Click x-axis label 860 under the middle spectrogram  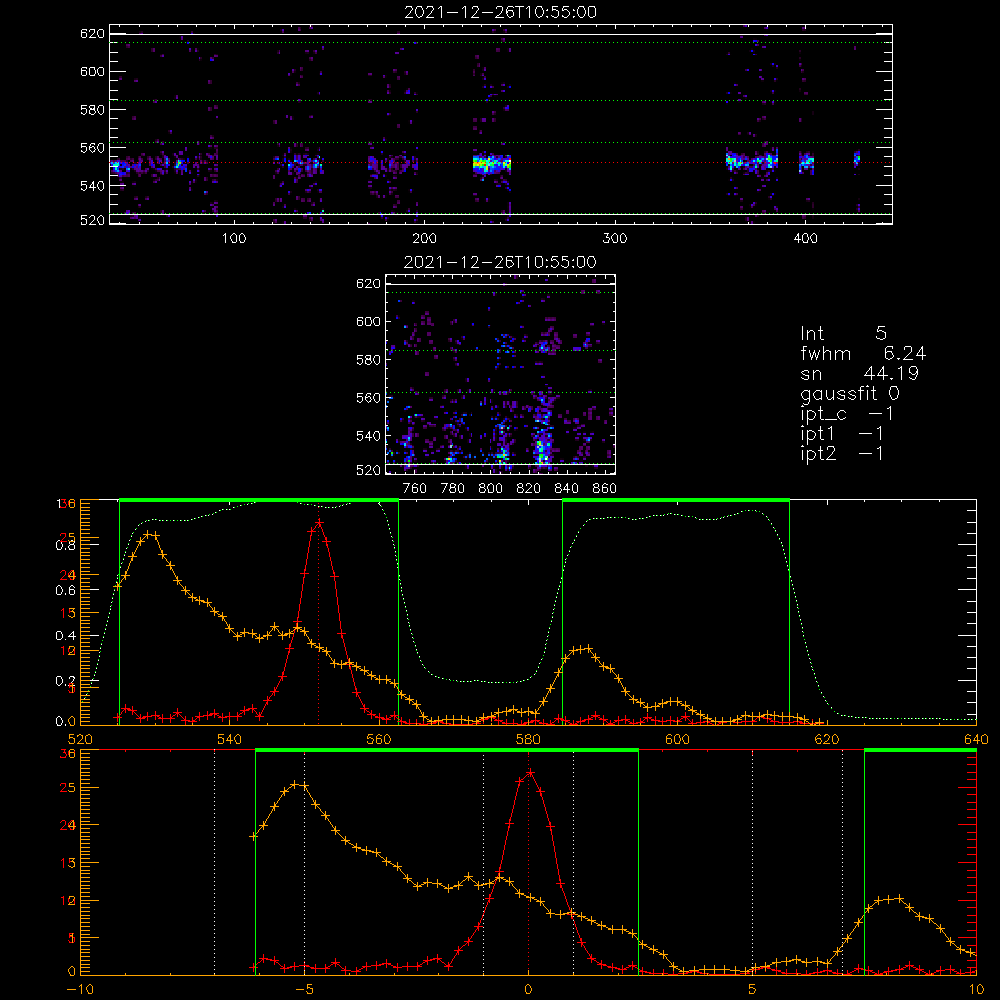[605, 489]
